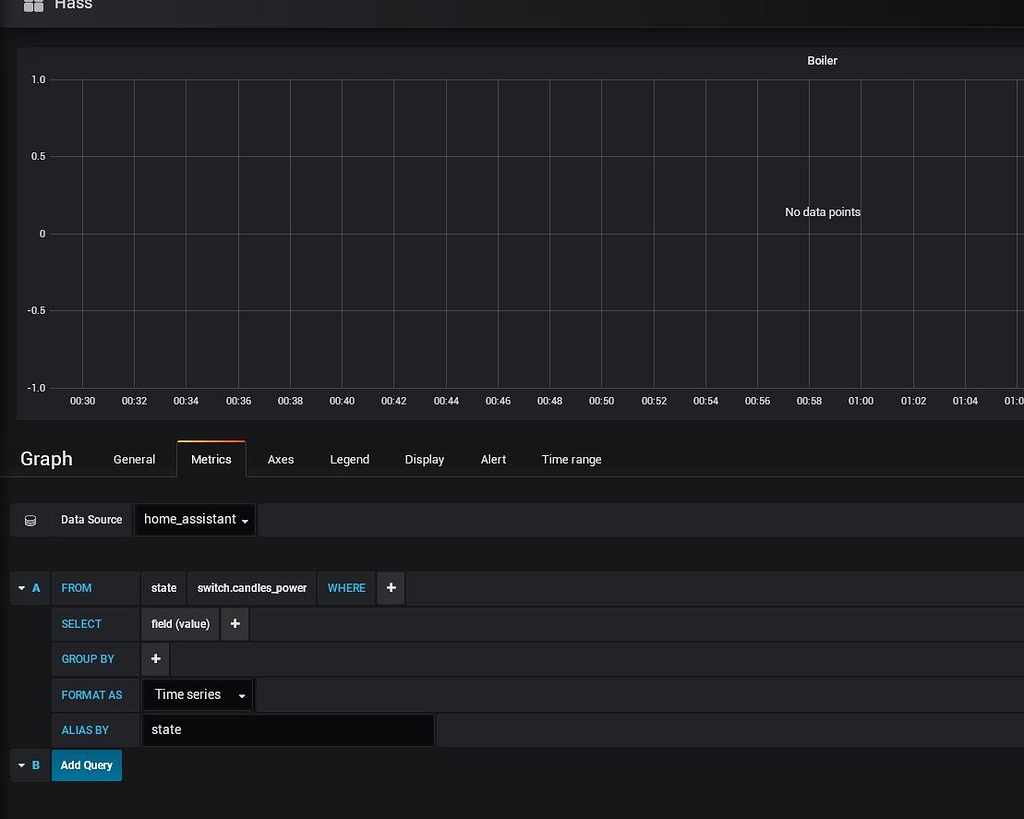
Task: Open the Time range tab
Action: [571, 459]
